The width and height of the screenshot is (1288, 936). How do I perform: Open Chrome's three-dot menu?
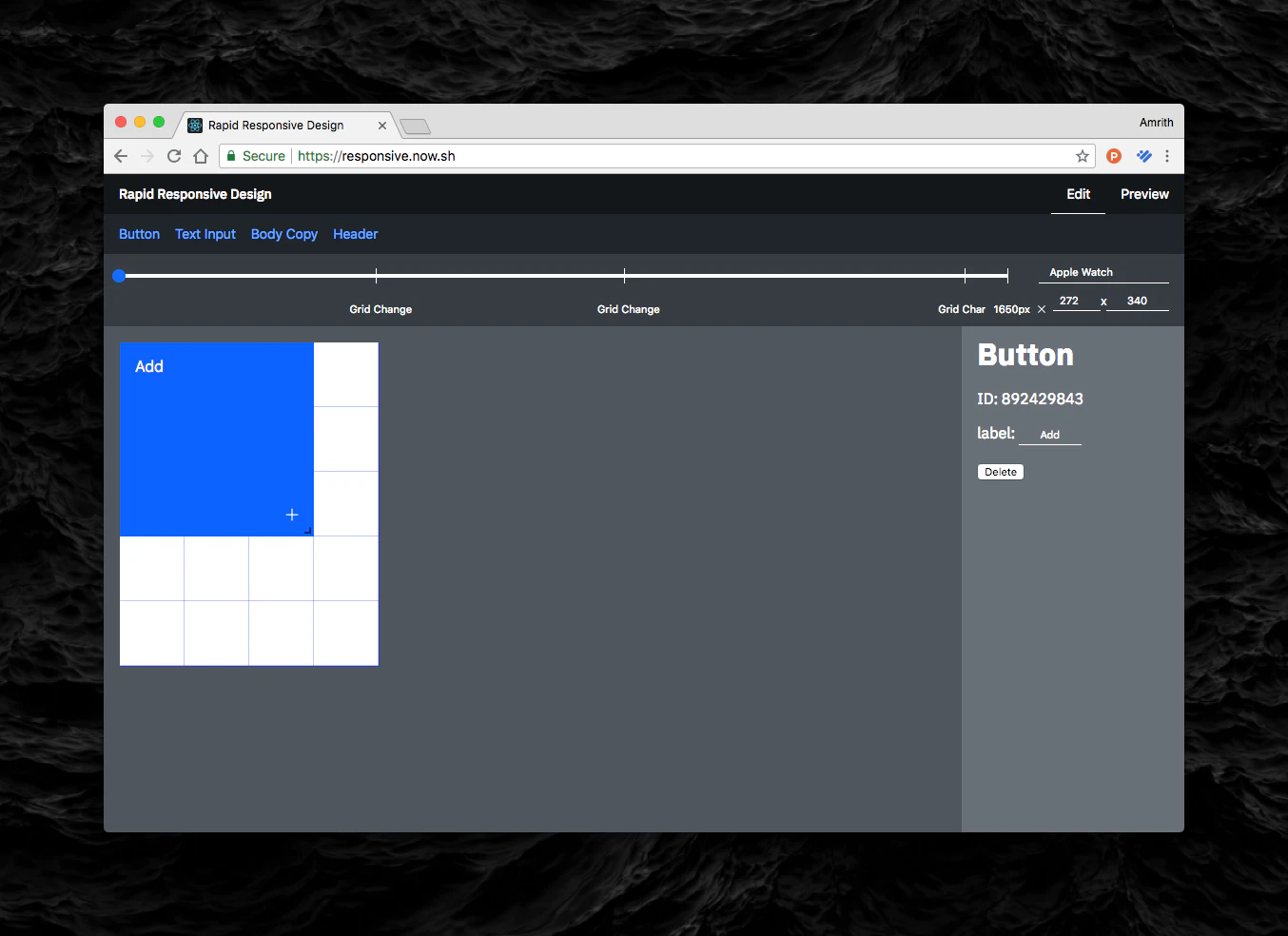point(1167,156)
